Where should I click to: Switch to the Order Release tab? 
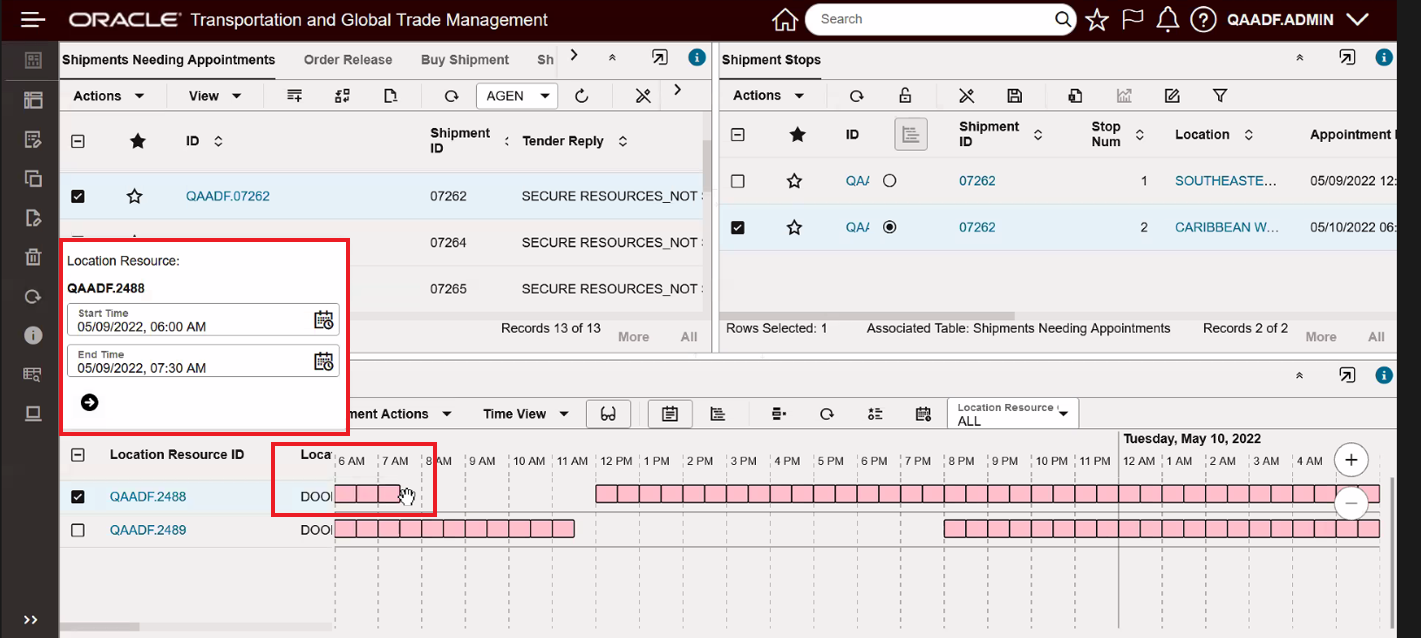[348, 60]
